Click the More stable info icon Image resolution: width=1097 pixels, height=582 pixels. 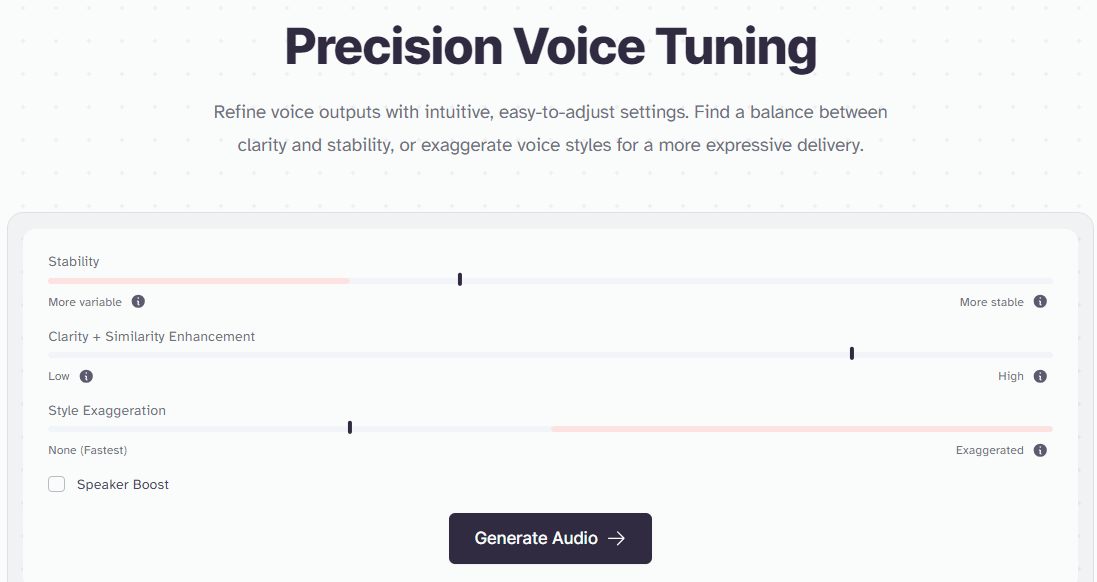[1039, 301]
